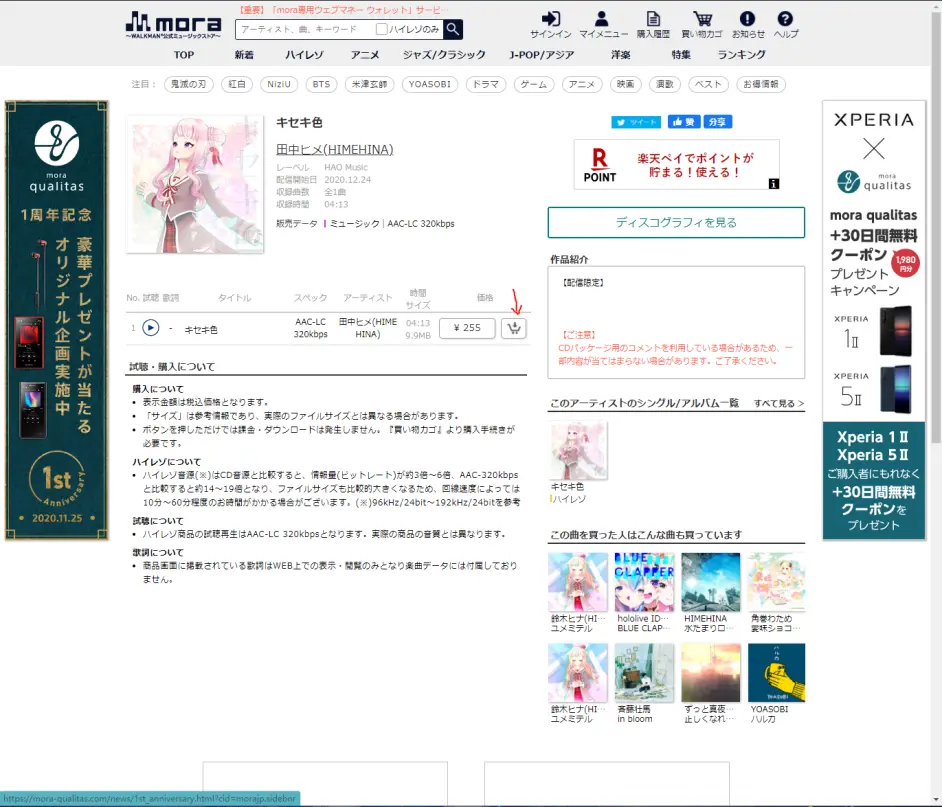Open the J-POP/アジア tab
This screenshot has height=807, width=942.
pyautogui.click(x=541, y=55)
